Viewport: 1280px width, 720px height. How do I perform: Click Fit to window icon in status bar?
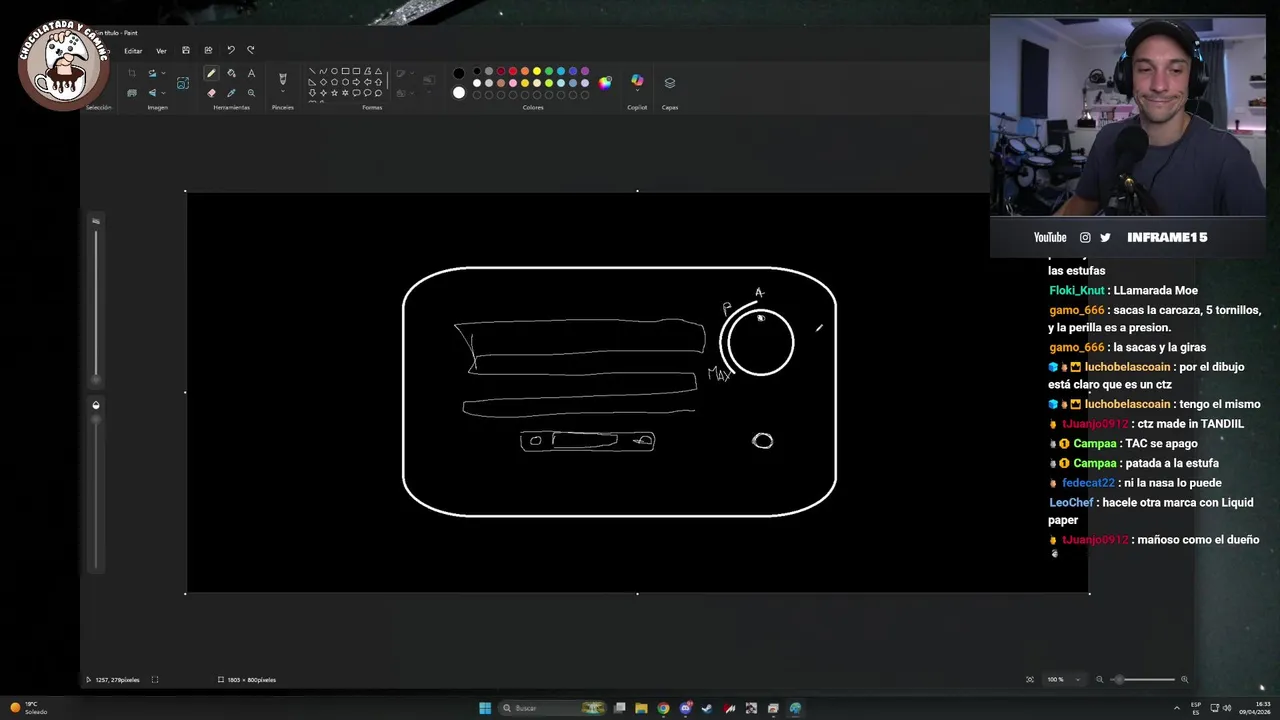[x=1030, y=680]
